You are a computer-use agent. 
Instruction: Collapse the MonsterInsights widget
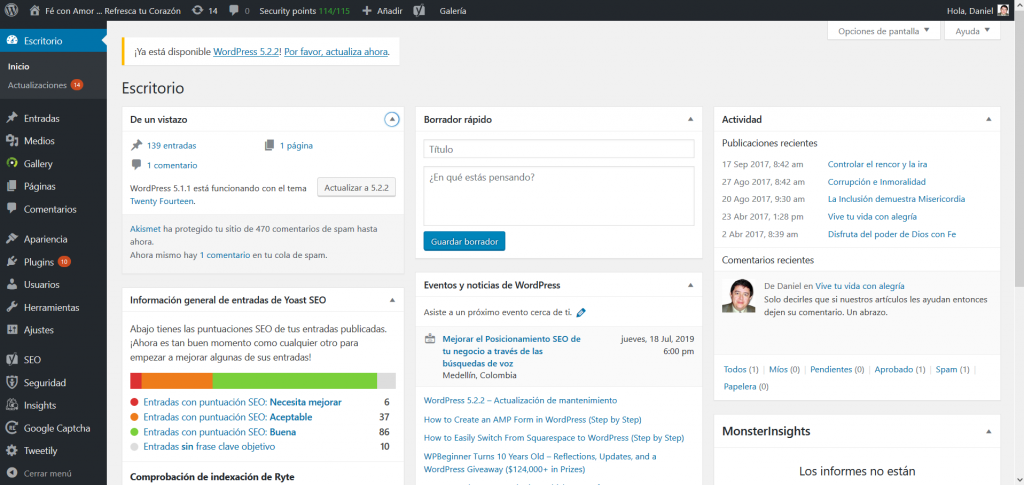(x=986, y=431)
